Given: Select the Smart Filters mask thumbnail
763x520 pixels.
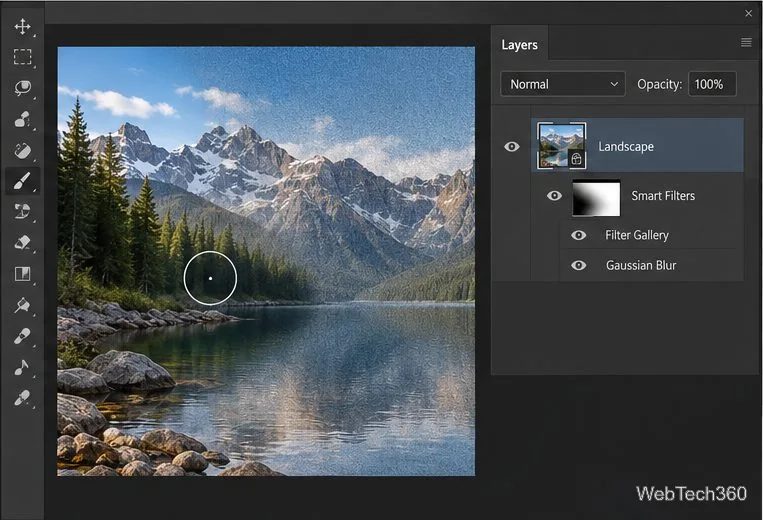Looking at the screenshot, I should click(x=596, y=198).
